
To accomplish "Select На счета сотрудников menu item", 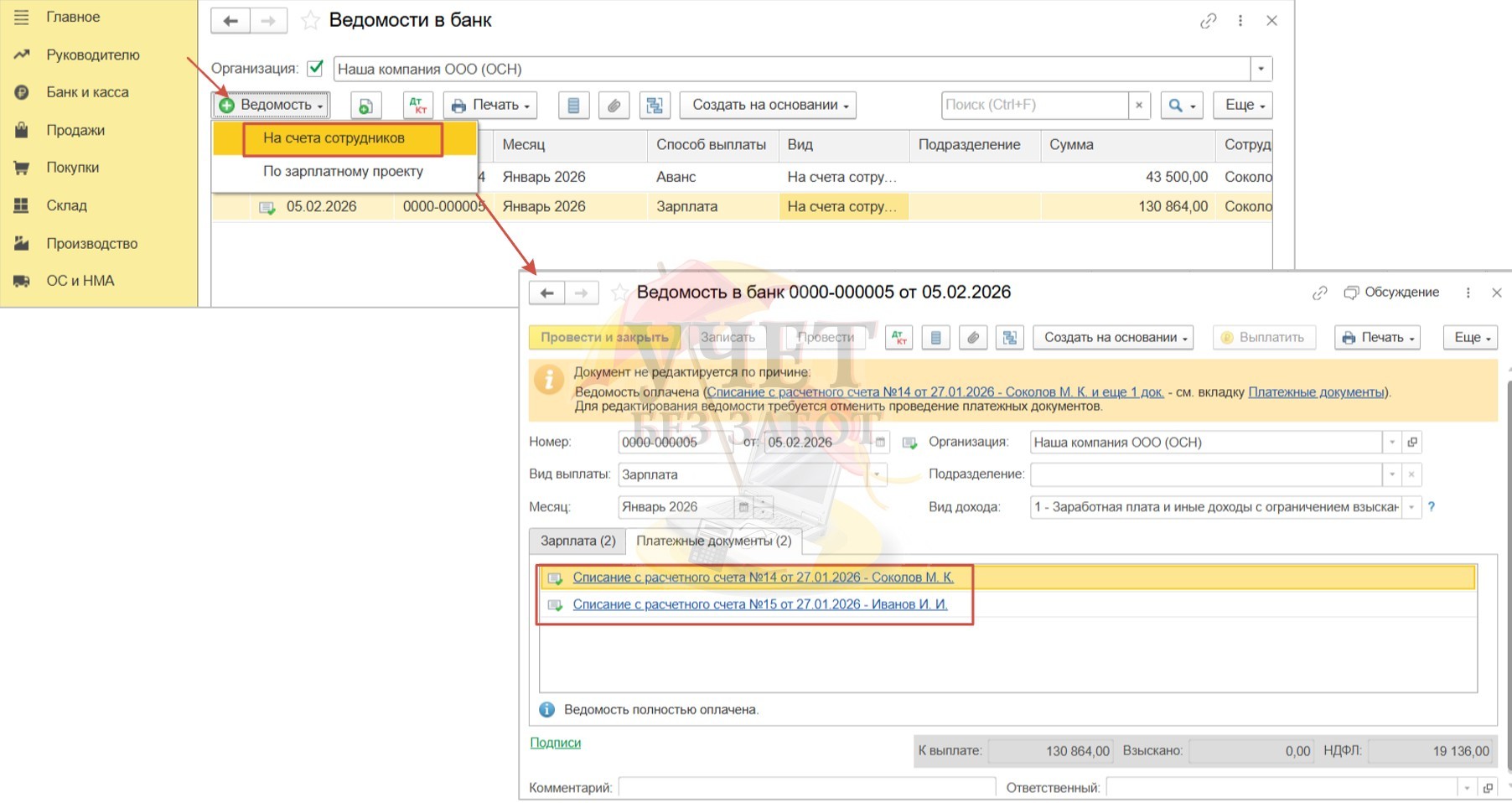I will click(x=334, y=138).
